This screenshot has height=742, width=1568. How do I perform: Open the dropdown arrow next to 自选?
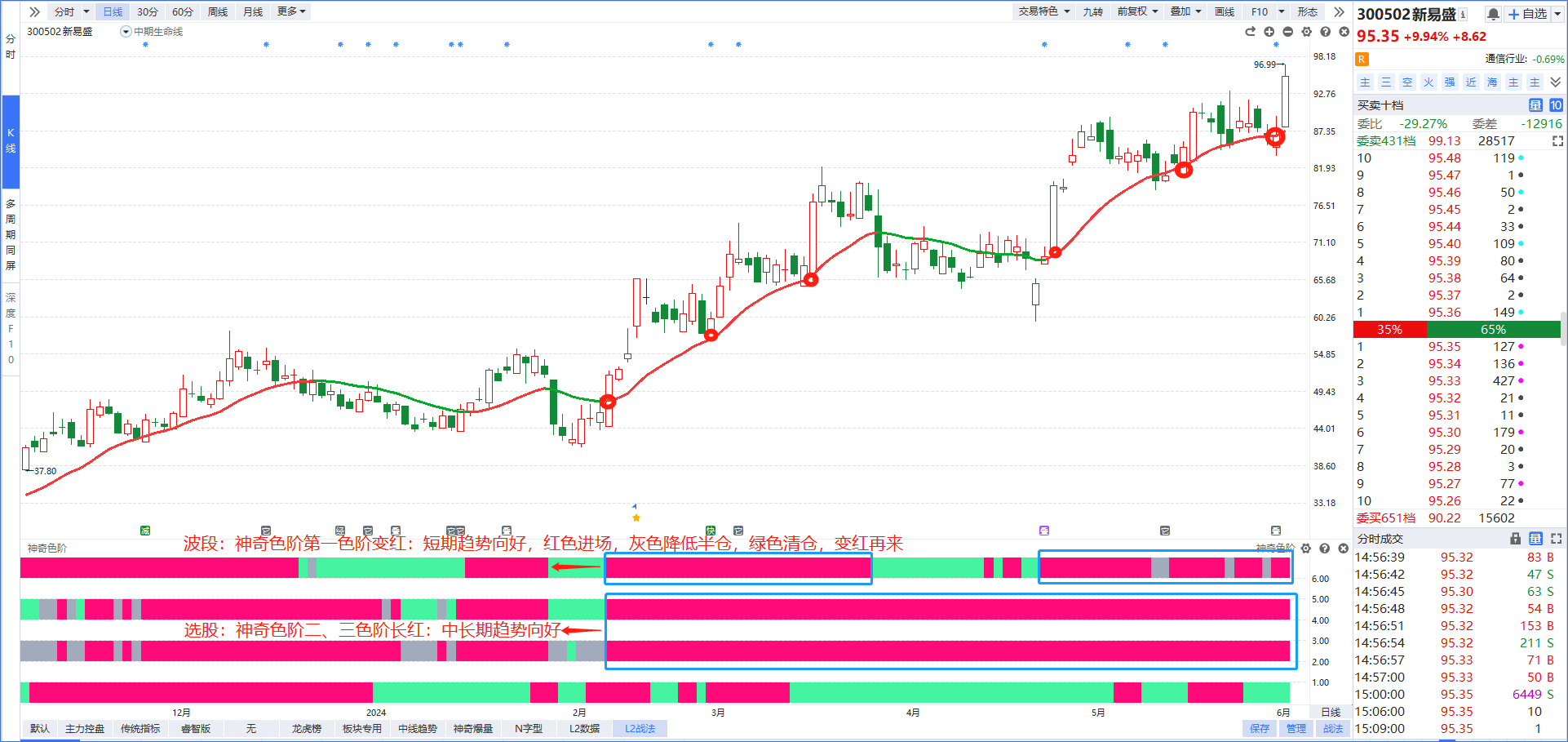1557,14
